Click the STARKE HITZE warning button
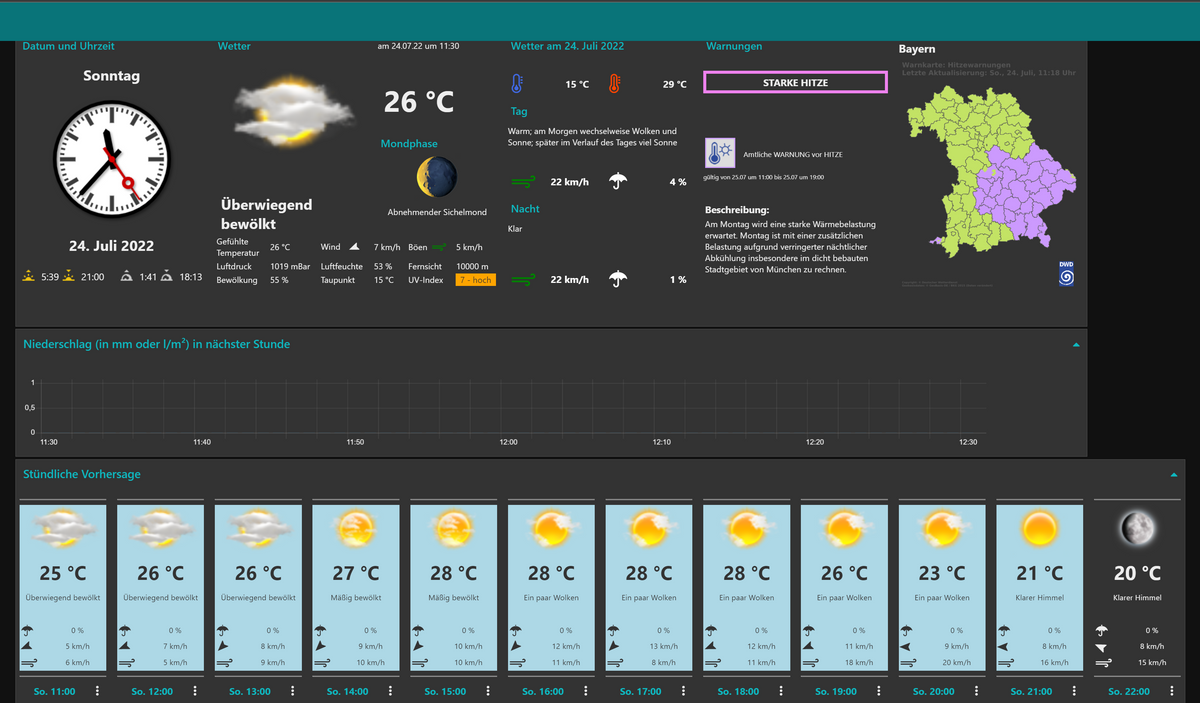Viewport: 1200px width, 703px height. [x=795, y=82]
